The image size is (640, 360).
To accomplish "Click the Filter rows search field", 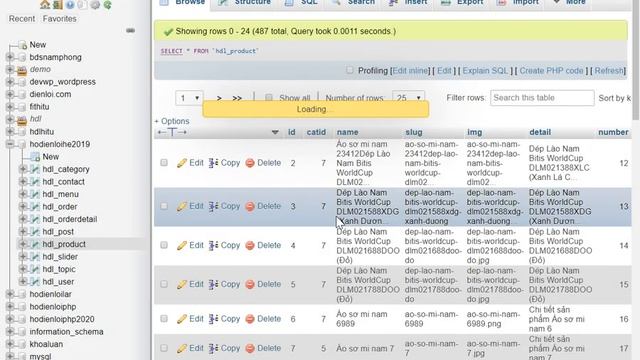I will (x=542, y=98).
